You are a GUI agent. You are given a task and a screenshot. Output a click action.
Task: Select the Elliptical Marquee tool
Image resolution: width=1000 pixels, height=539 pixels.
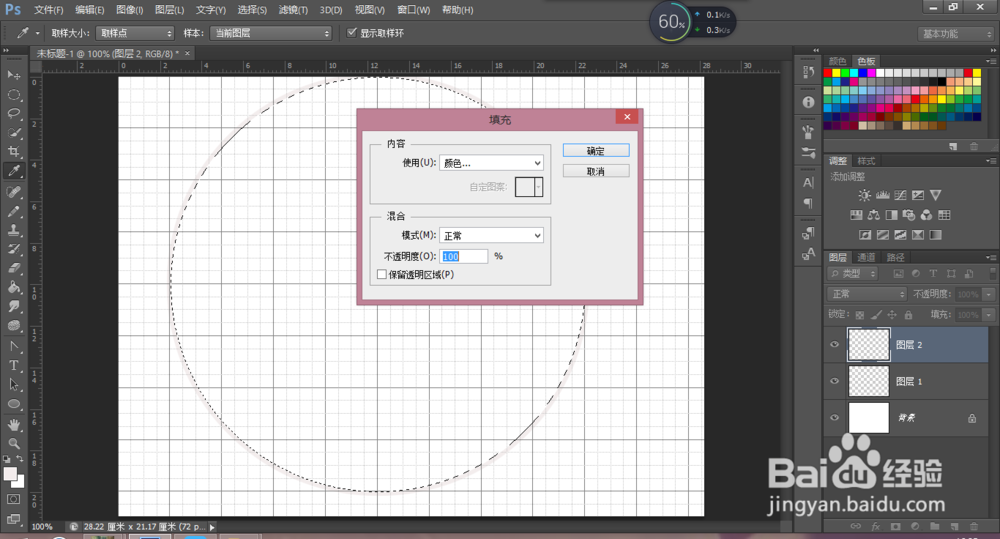click(x=13, y=95)
